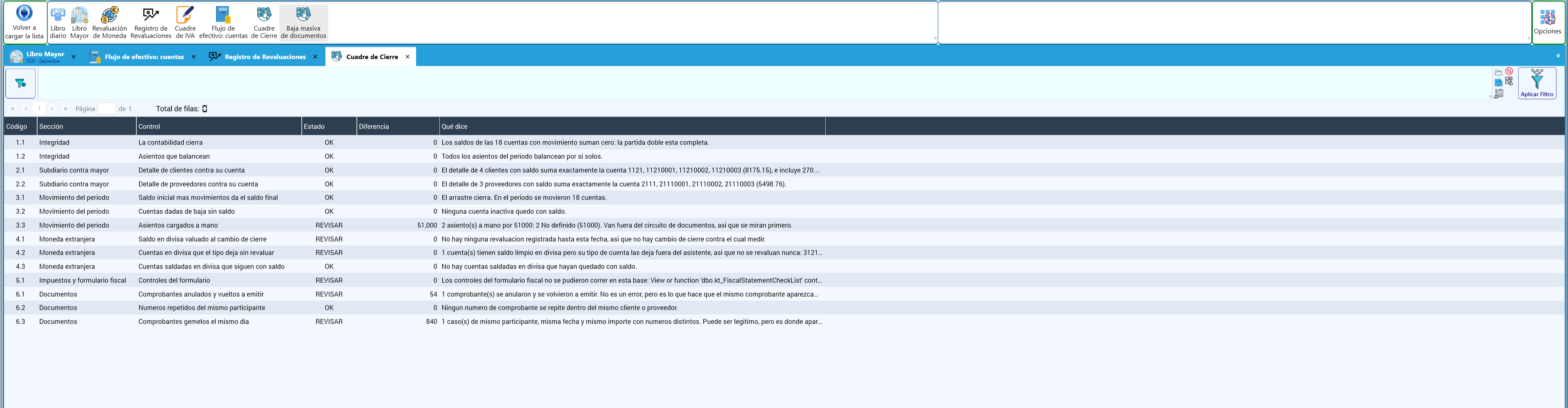Open Revaluación de Moneda tool
The image size is (1568, 408).
coord(109,23)
